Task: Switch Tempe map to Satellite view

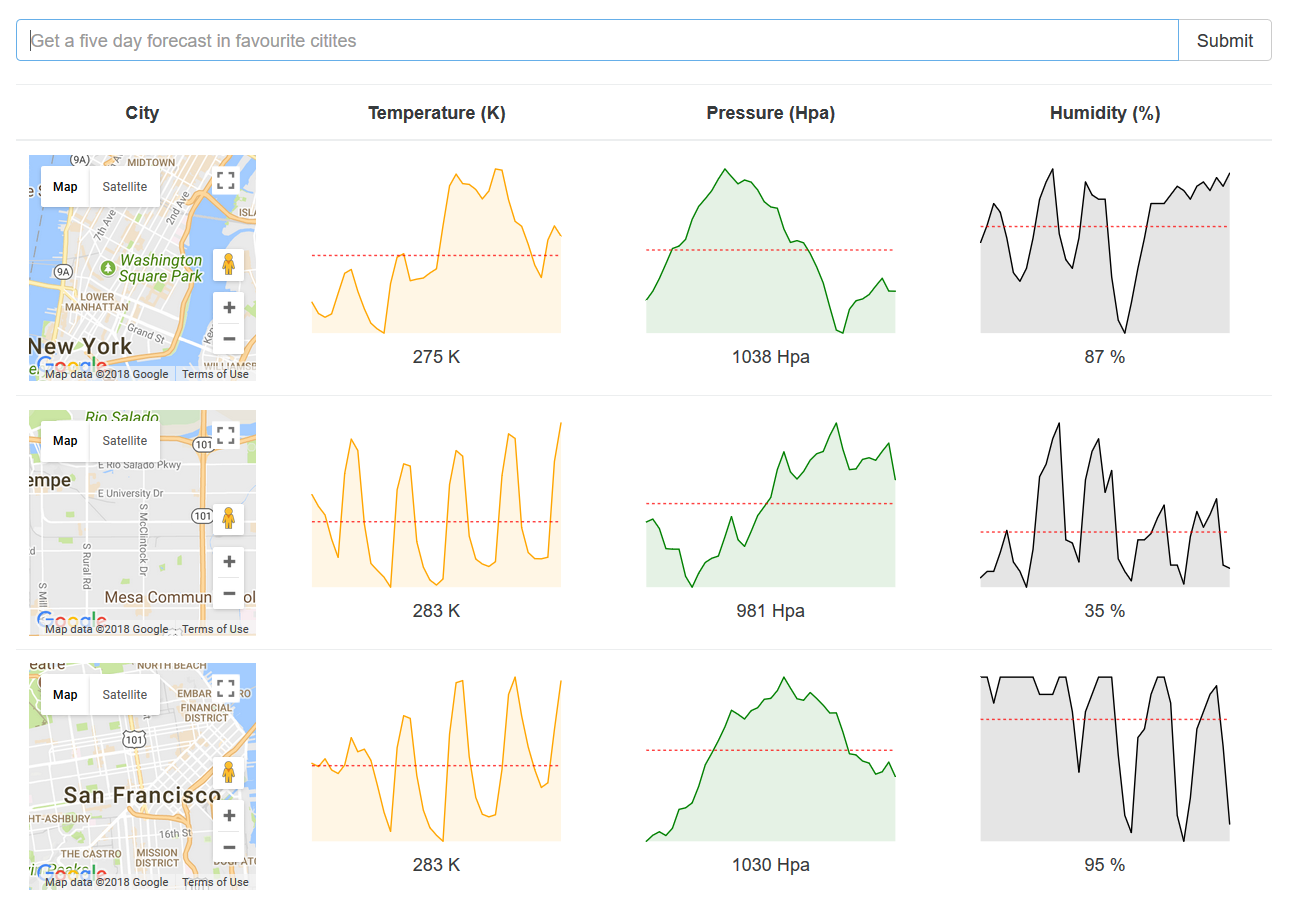Action: 125,441
